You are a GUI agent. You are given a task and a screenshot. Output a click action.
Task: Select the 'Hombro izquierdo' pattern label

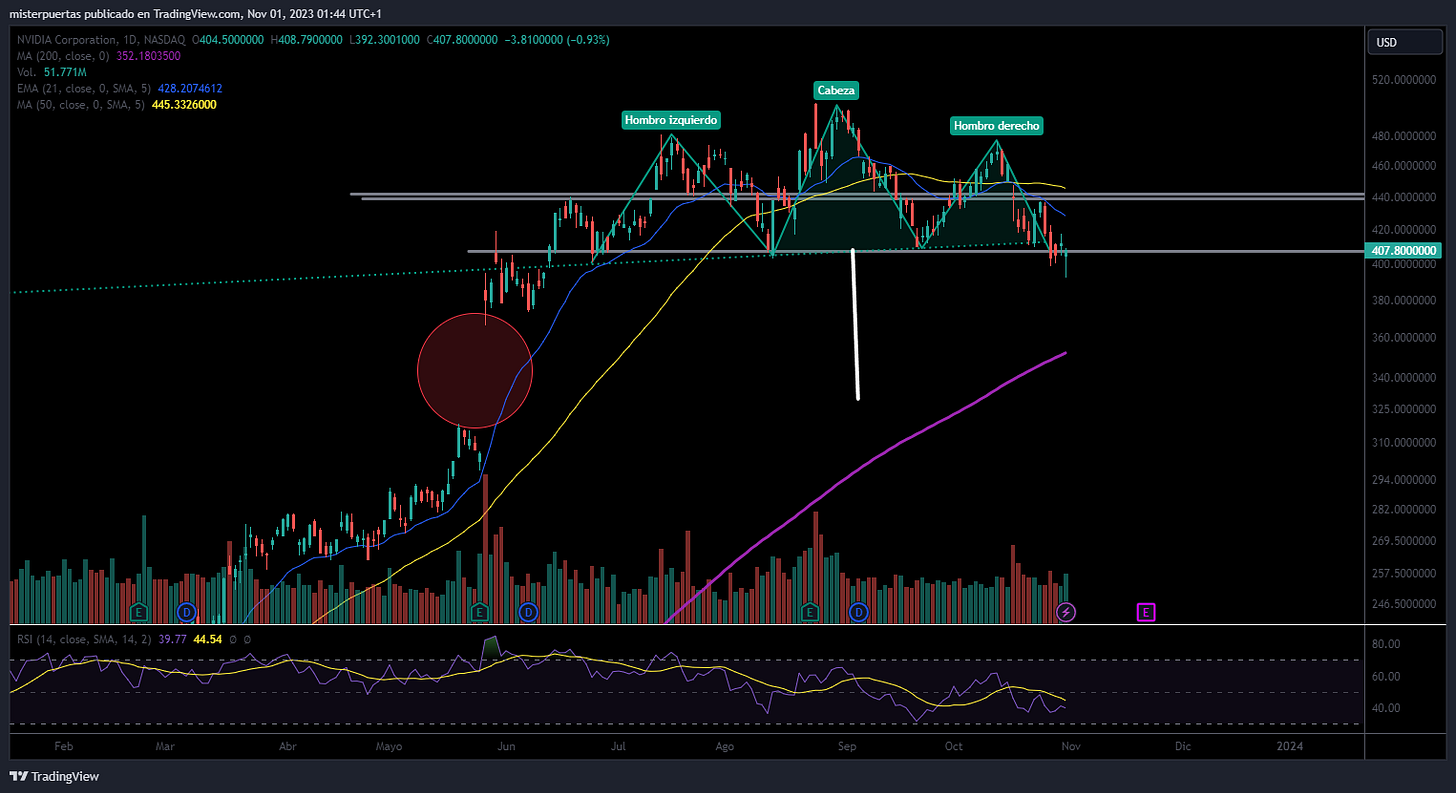pos(671,120)
